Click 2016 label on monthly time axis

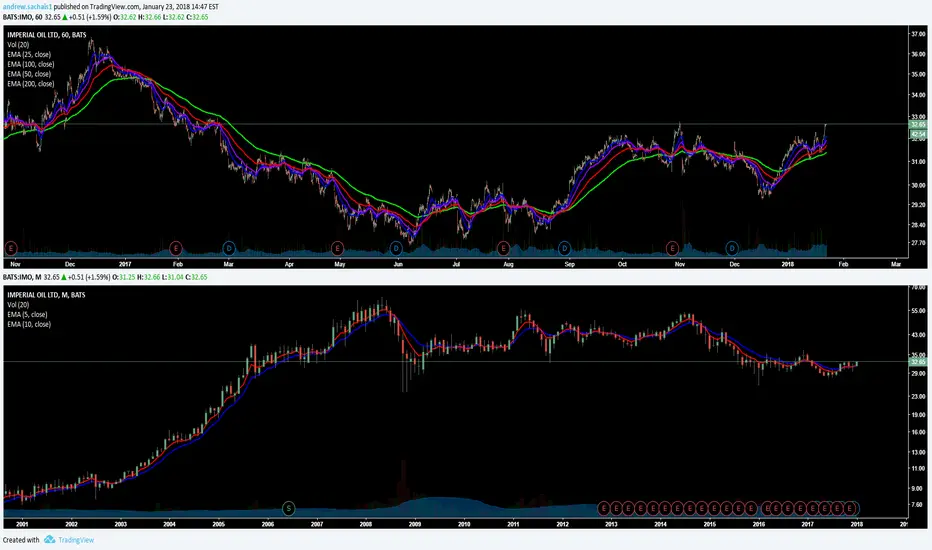758,524
